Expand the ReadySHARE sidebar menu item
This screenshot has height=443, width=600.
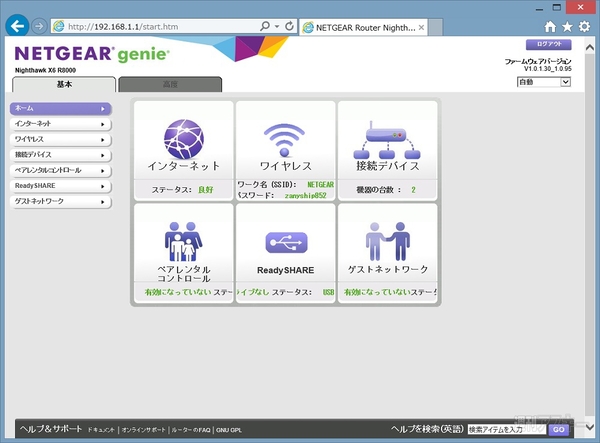pos(60,186)
